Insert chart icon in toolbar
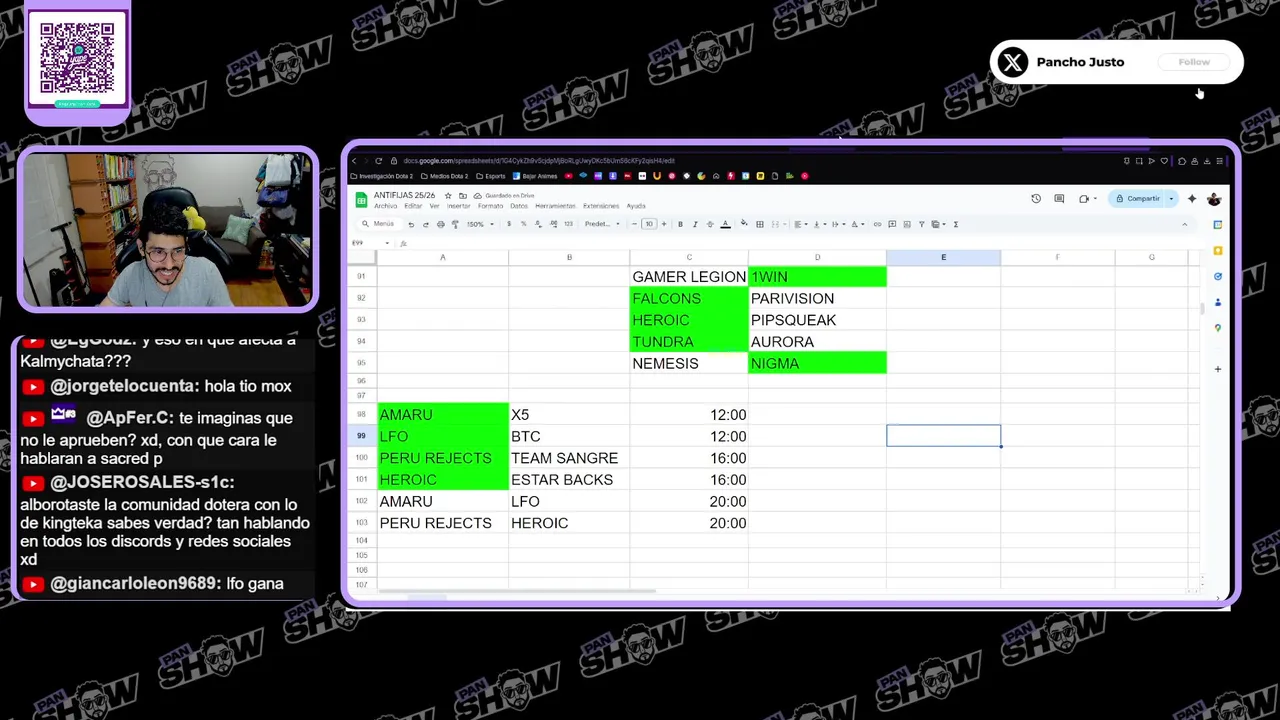The width and height of the screenshot is (1280, 720). (907, 224)
